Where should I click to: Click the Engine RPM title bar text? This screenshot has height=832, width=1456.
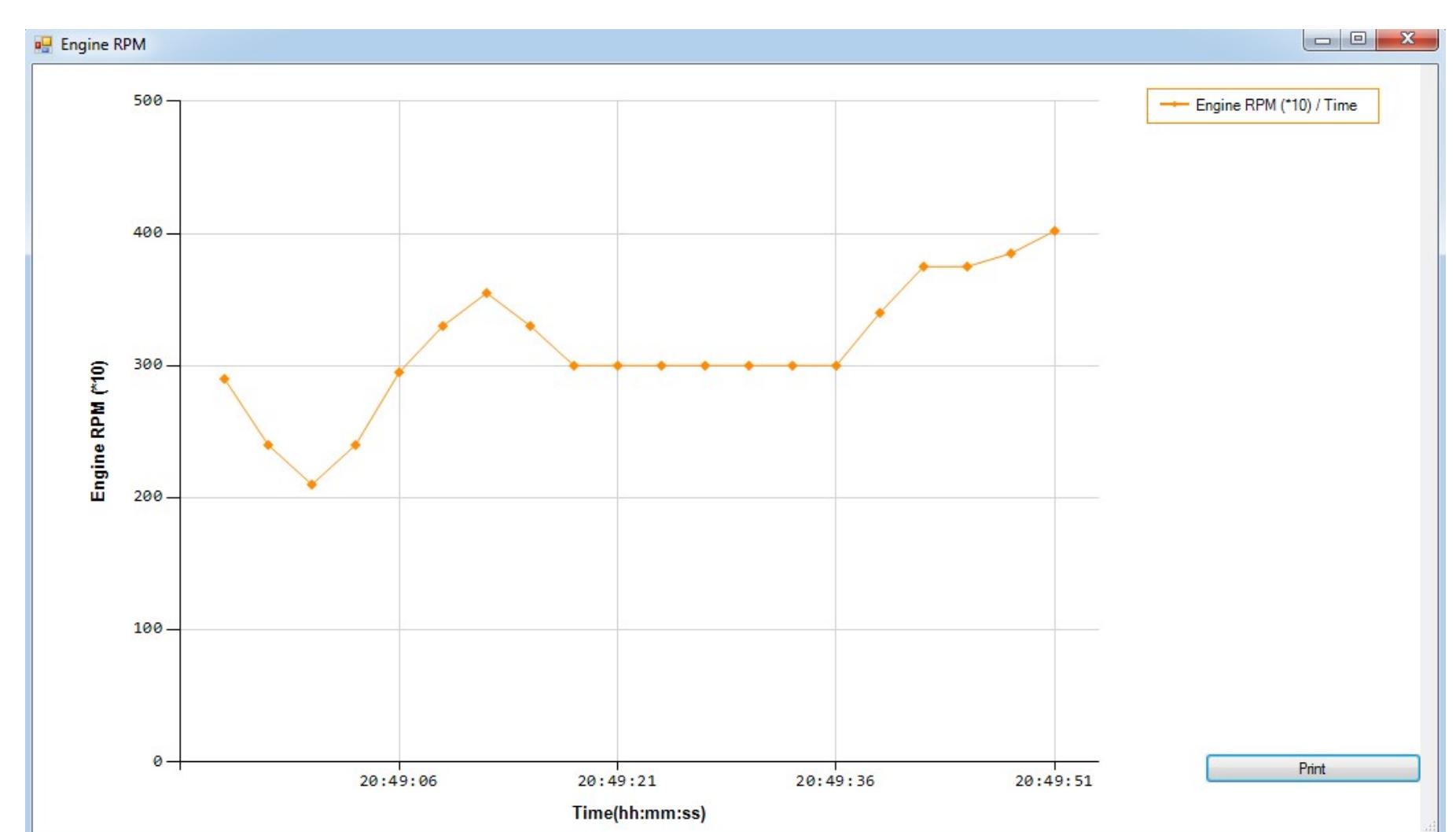point(103,45)
